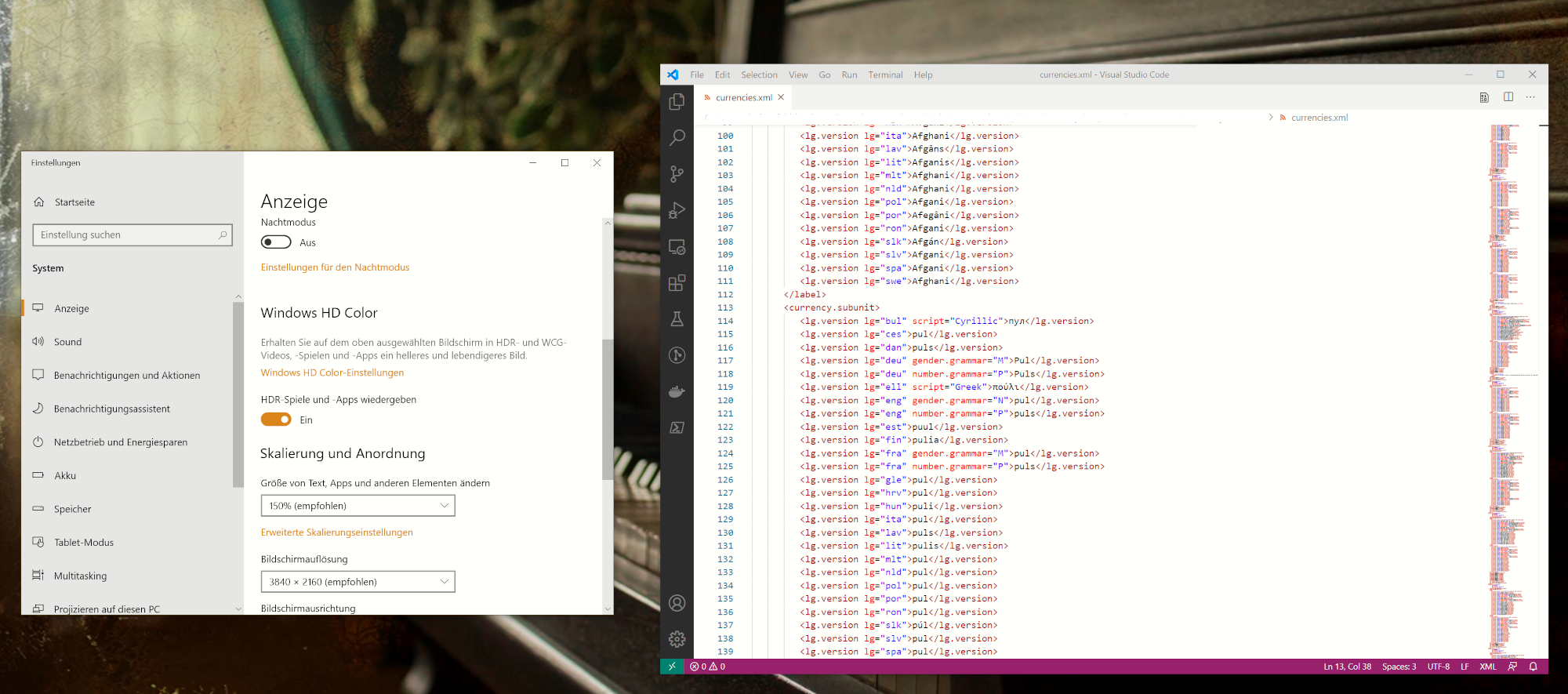Click LF end of line in status bar
This screenshot has width=1568, height=694.
pos(1465,667)
